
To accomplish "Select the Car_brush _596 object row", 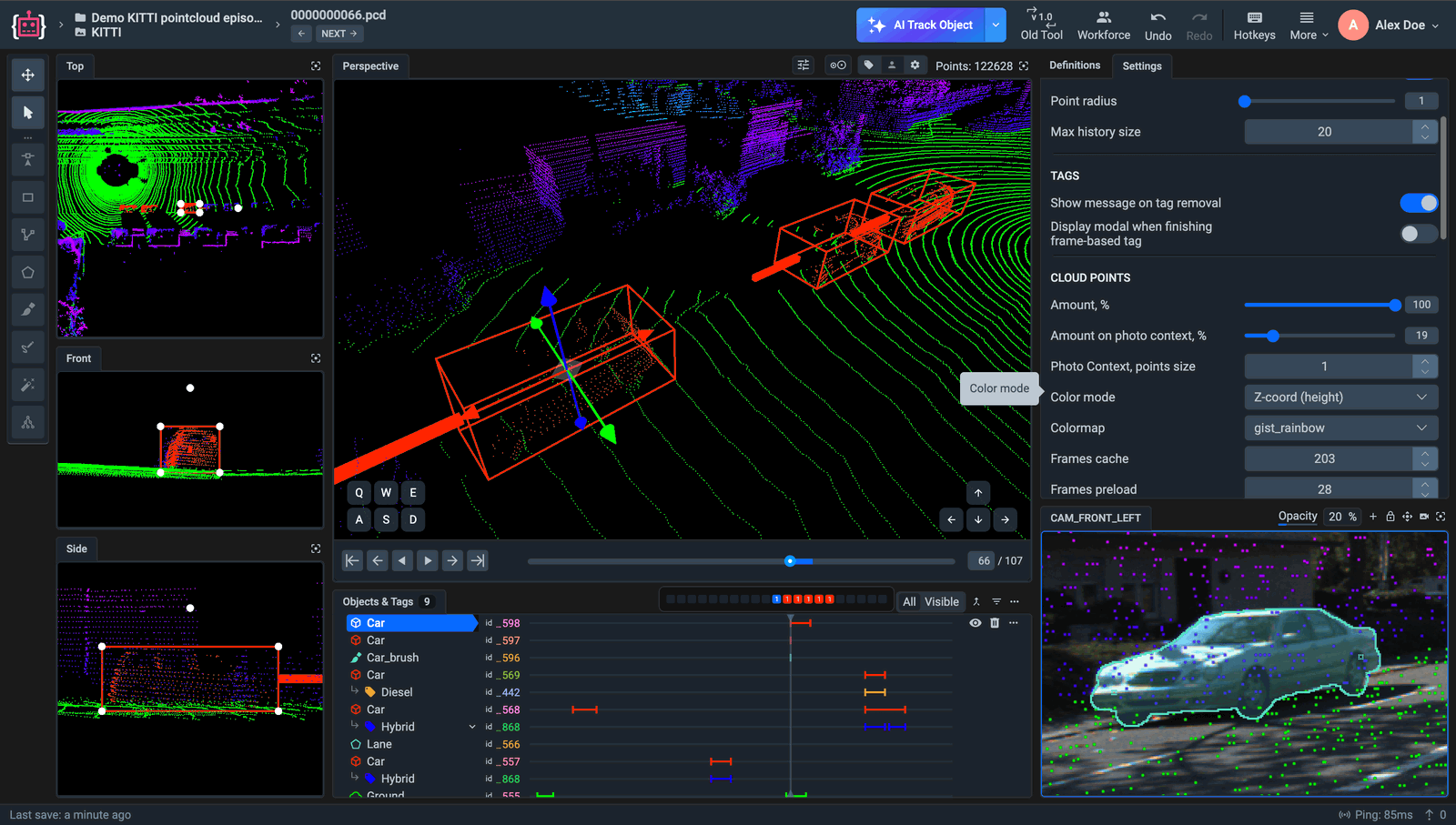I will tap(651, 658).
